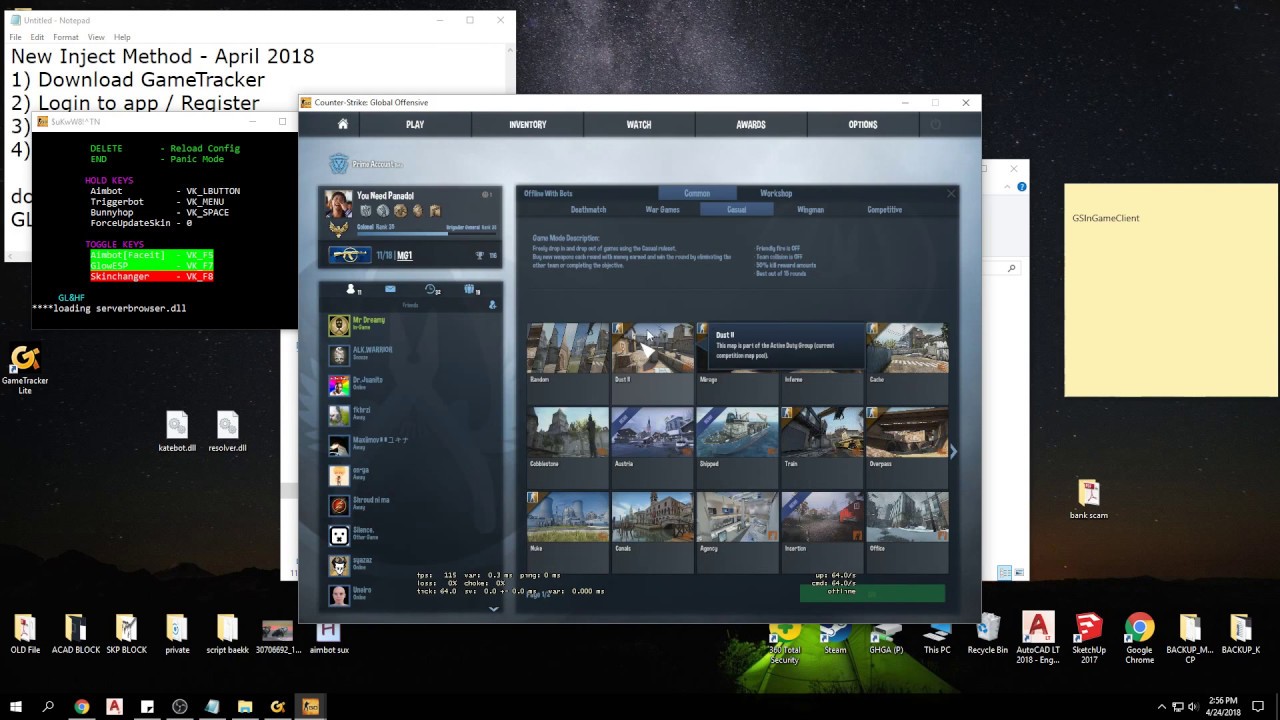The image size is (1280, 720).
Task: Open the PLAY menu in CS:GO
Action: (415, 125)
